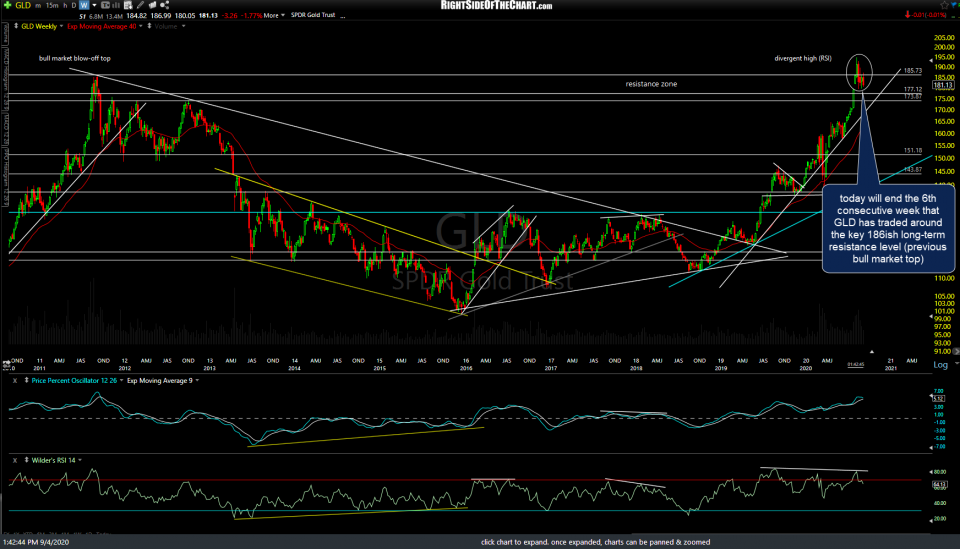
Task: Open the GLD Weekly plot dropdown
Action: pos(61,26)
